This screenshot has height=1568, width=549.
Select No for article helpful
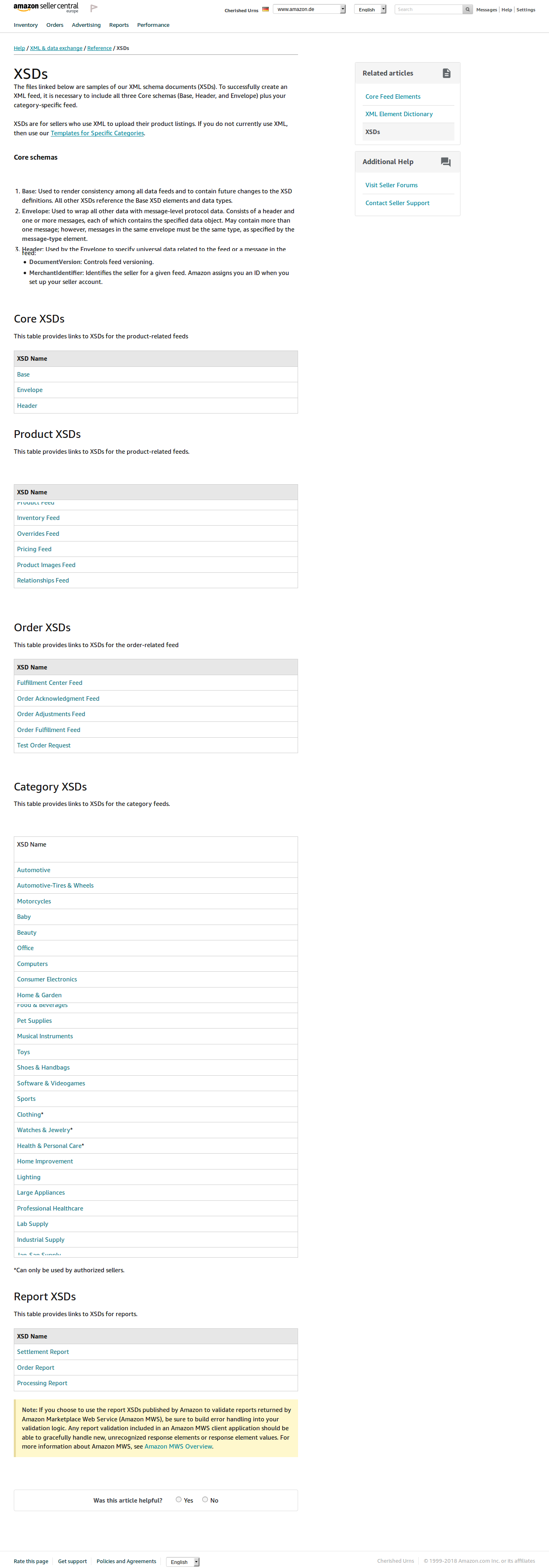click(x=205, y=1499)
